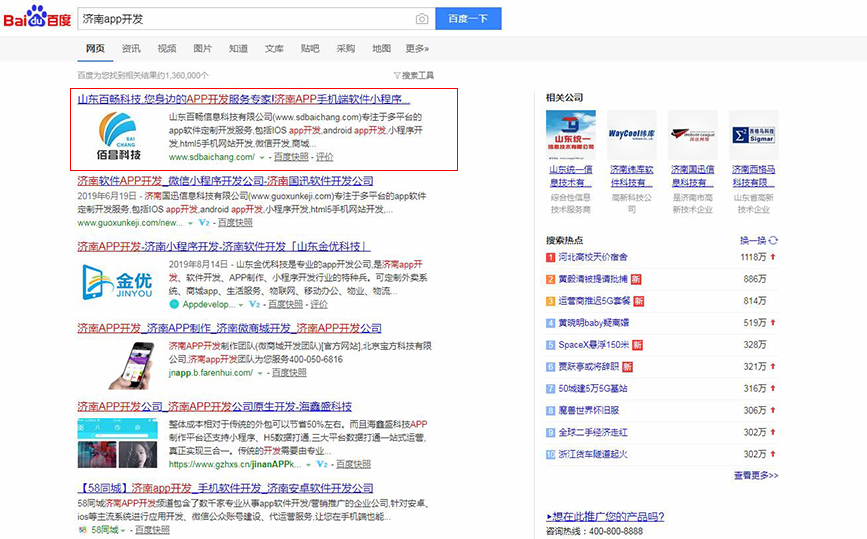Image resolution: width=867 pixels, height=539 pixels.
Task: Open hot search 50城建5万5G基站
Action: 593,388
